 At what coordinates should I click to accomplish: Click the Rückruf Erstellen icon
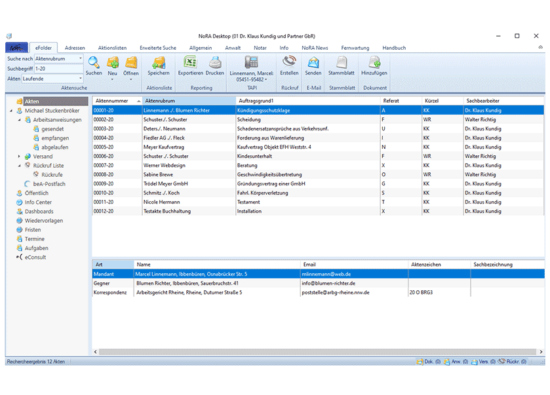point(289,62)
